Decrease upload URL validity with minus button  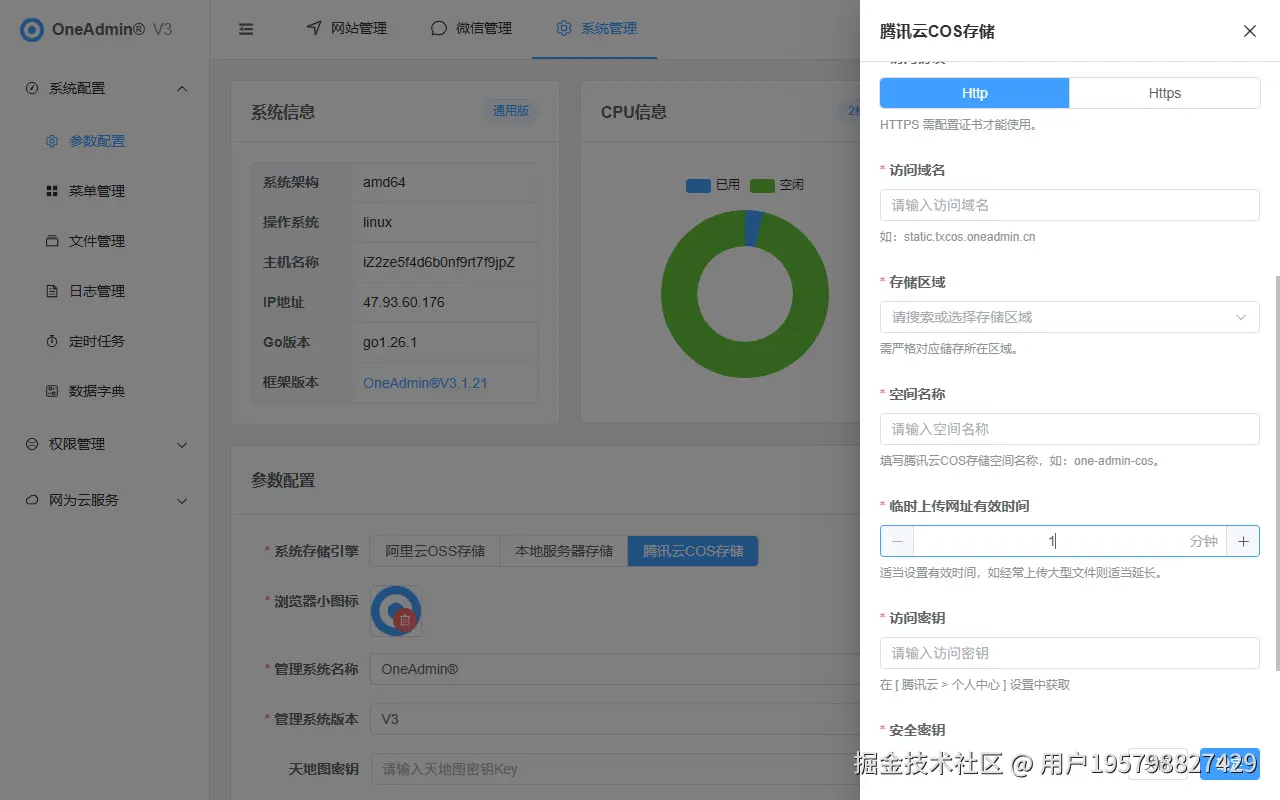897,541
